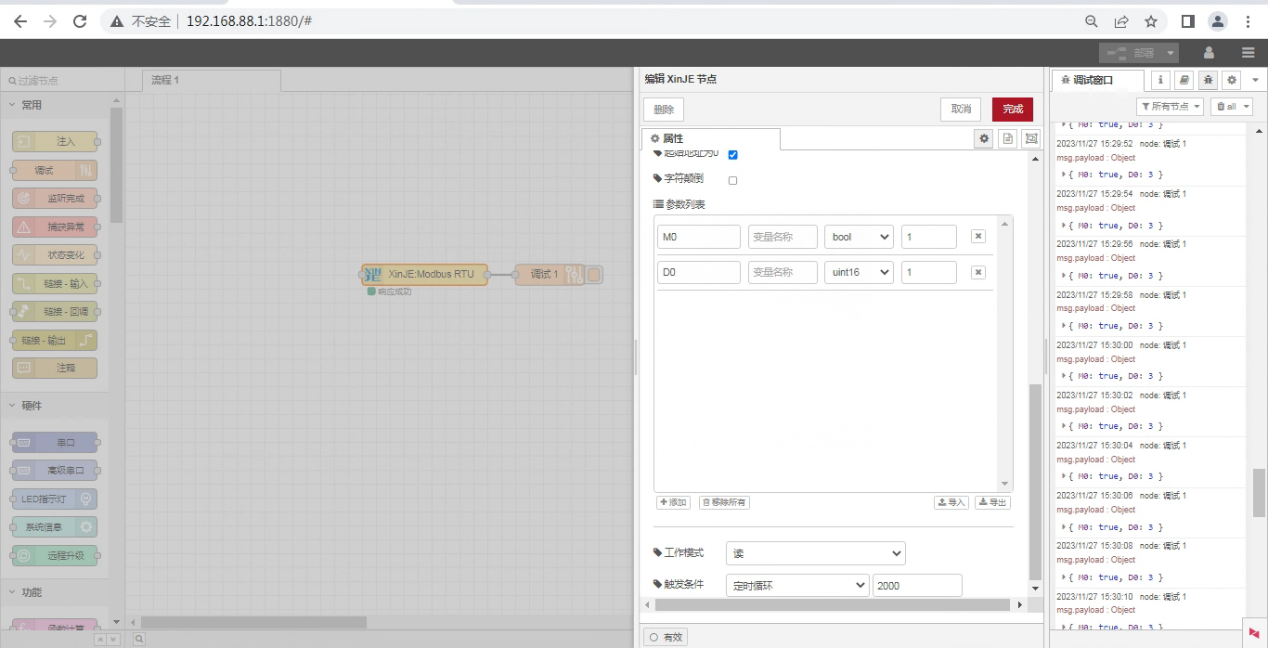
Task: Click the search icon under the palette
Action: pos(139,638)
